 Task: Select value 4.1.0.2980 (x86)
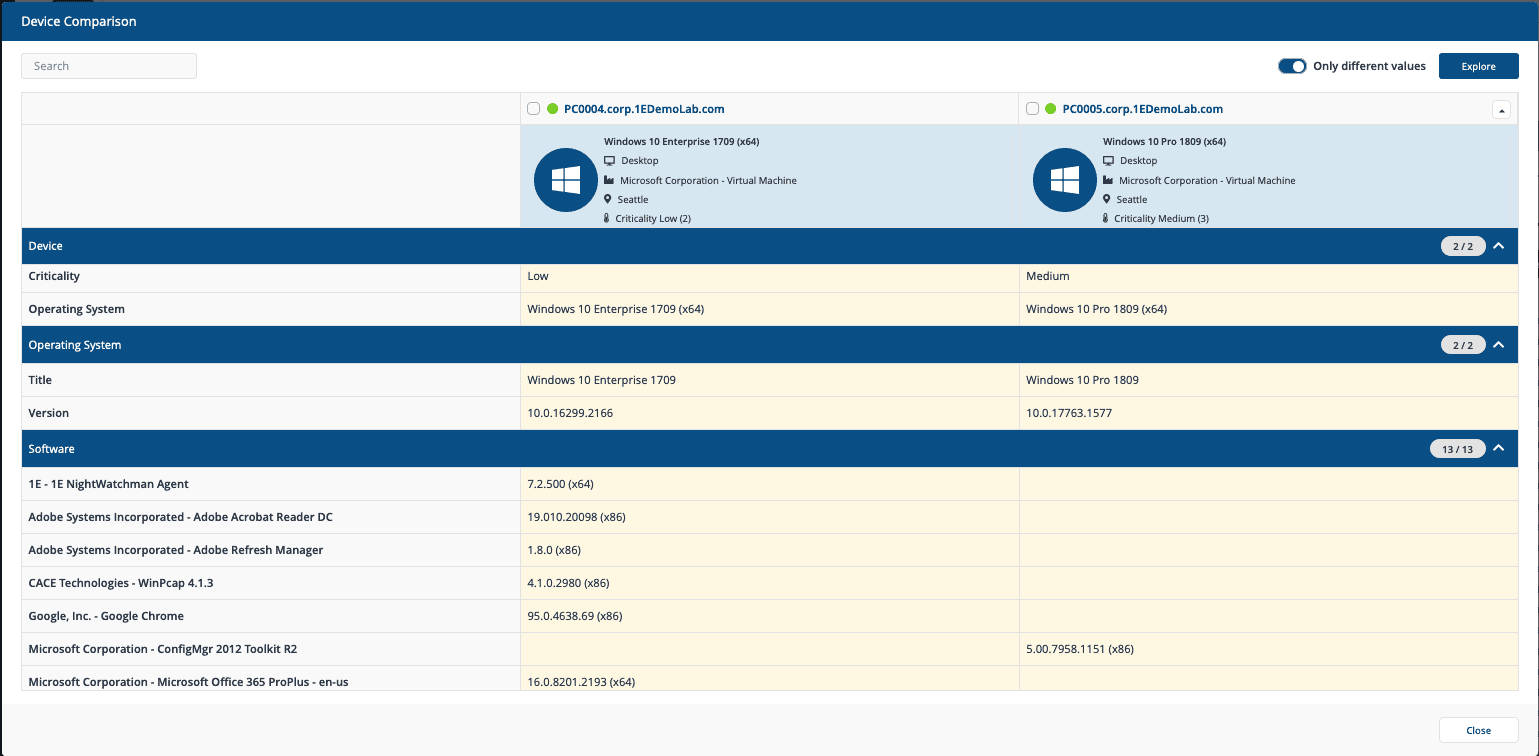pyautogui.click(x=568, y=583)
